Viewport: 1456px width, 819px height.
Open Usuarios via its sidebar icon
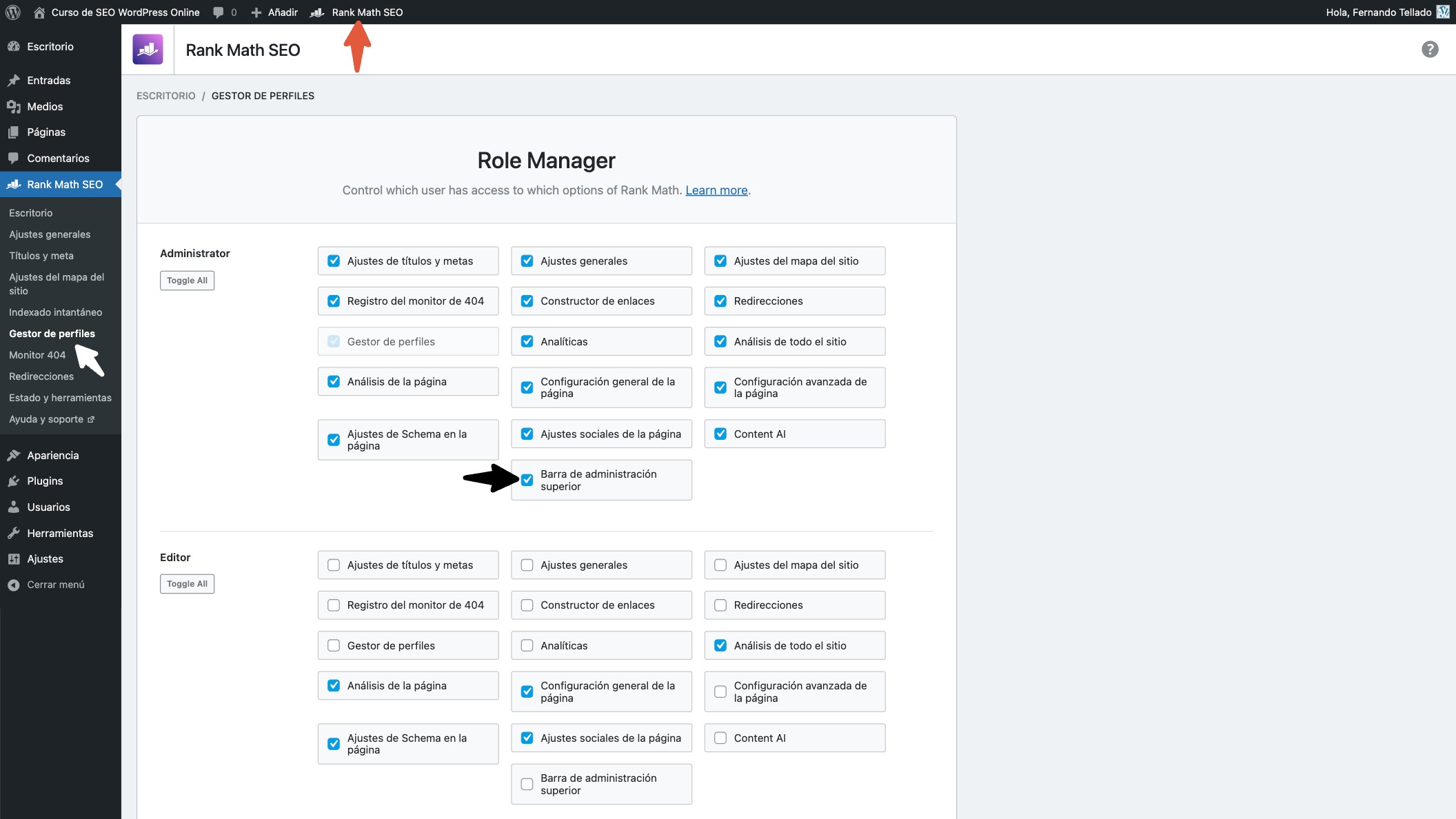tap(13, 507)
